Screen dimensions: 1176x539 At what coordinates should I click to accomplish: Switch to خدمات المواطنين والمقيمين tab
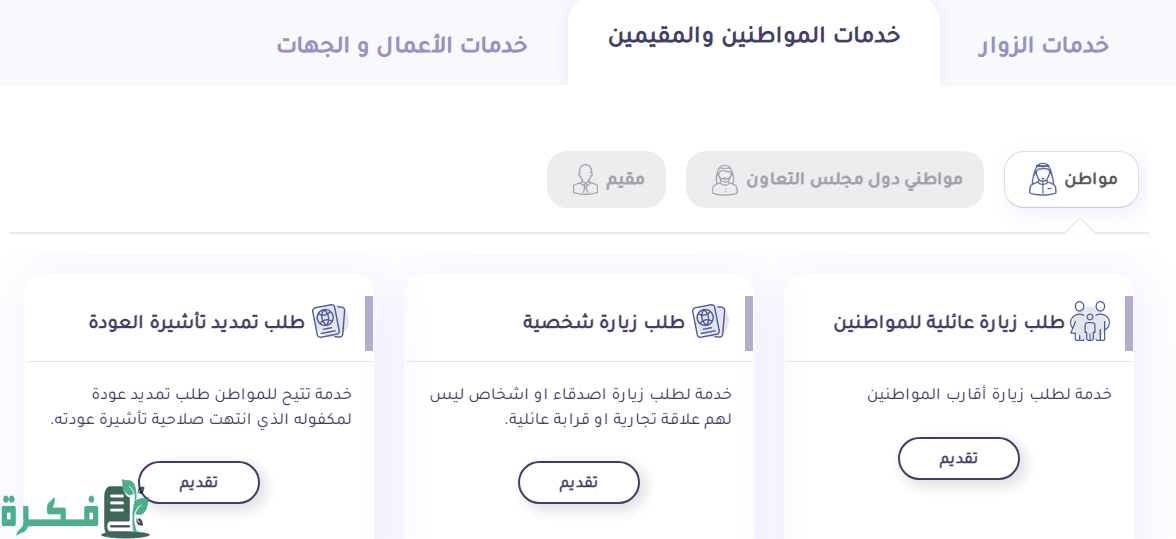coord(754,35)
